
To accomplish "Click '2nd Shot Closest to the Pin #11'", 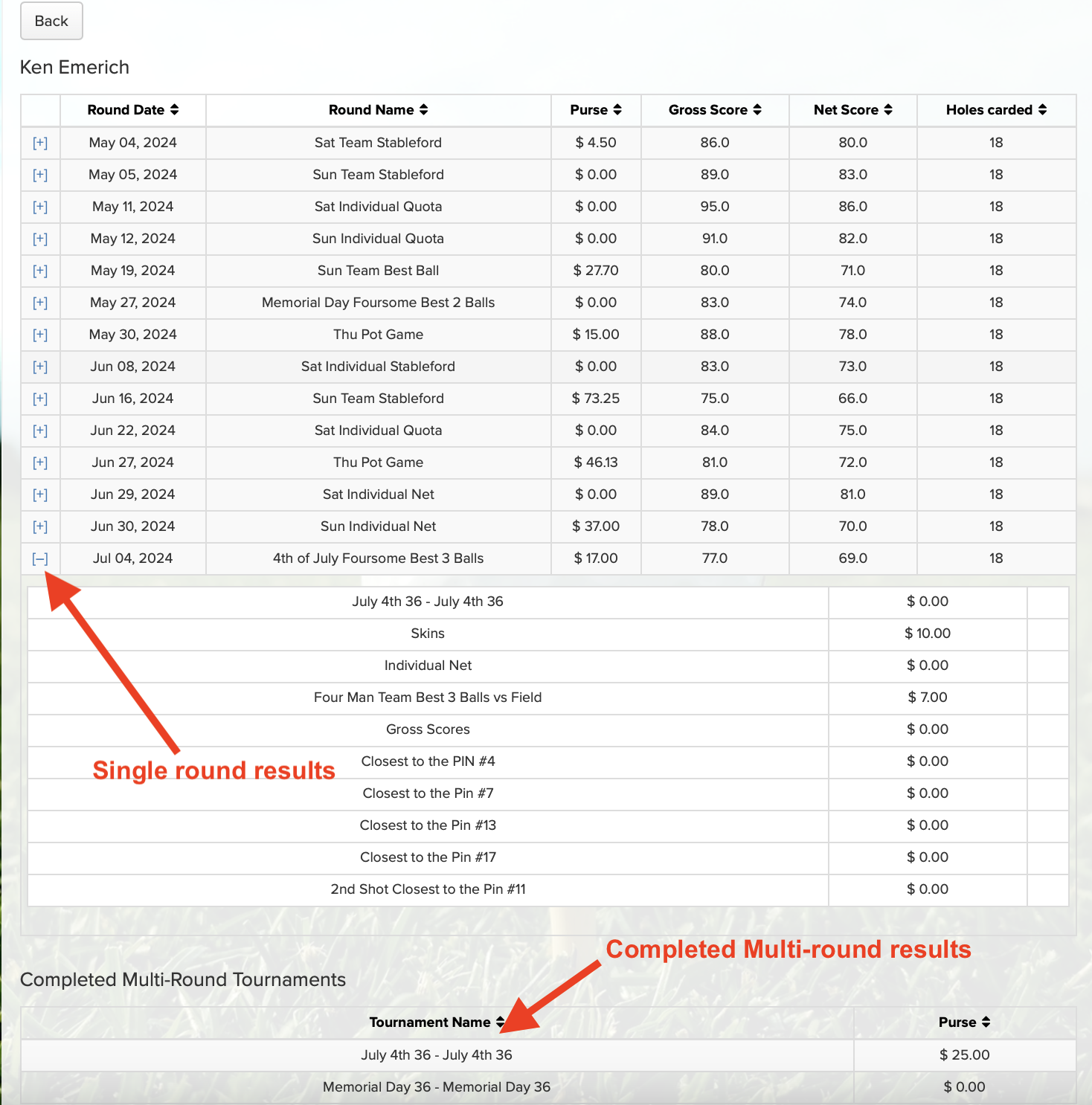I will click(x=428, y=889).
